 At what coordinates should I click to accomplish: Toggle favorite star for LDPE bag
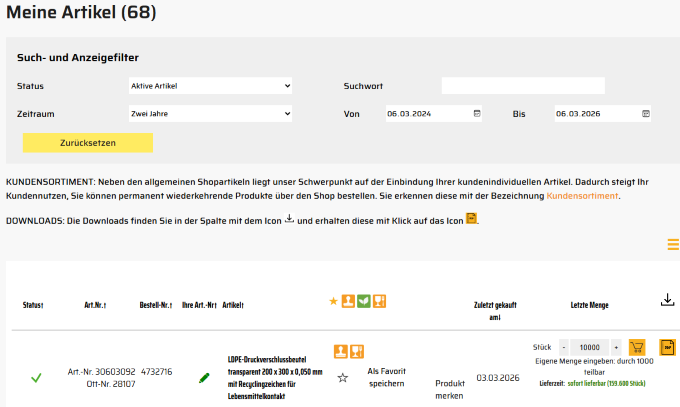click(342, 377)
